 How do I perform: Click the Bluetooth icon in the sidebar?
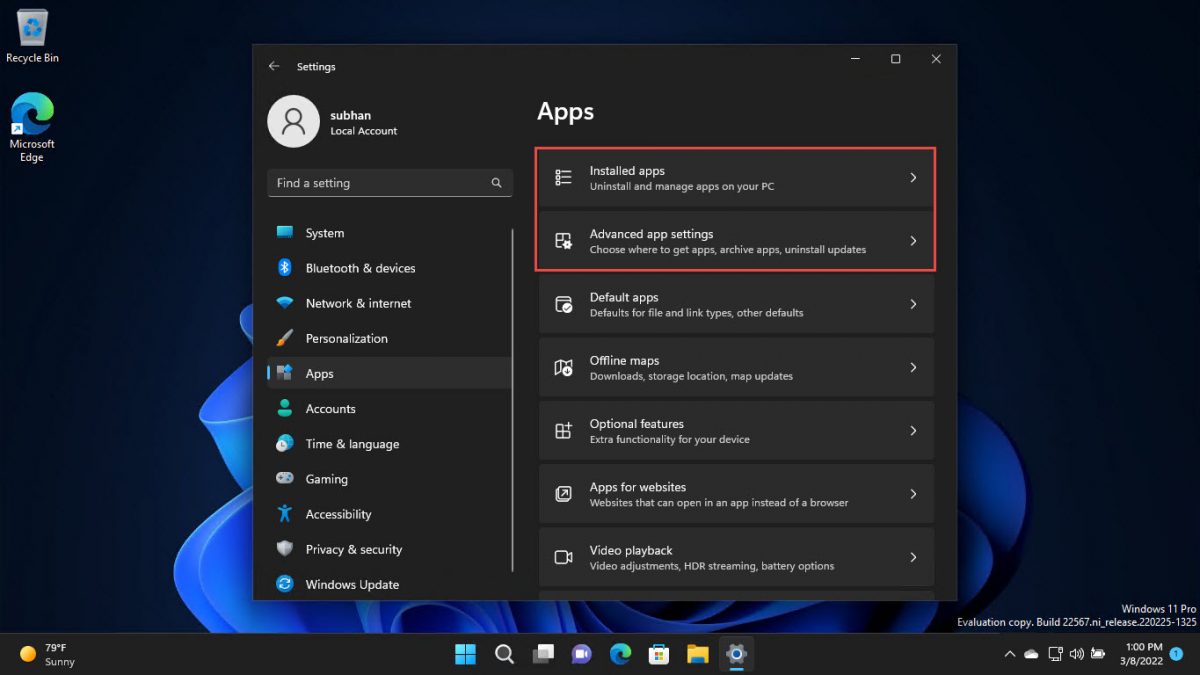click(x=285, y=268)
